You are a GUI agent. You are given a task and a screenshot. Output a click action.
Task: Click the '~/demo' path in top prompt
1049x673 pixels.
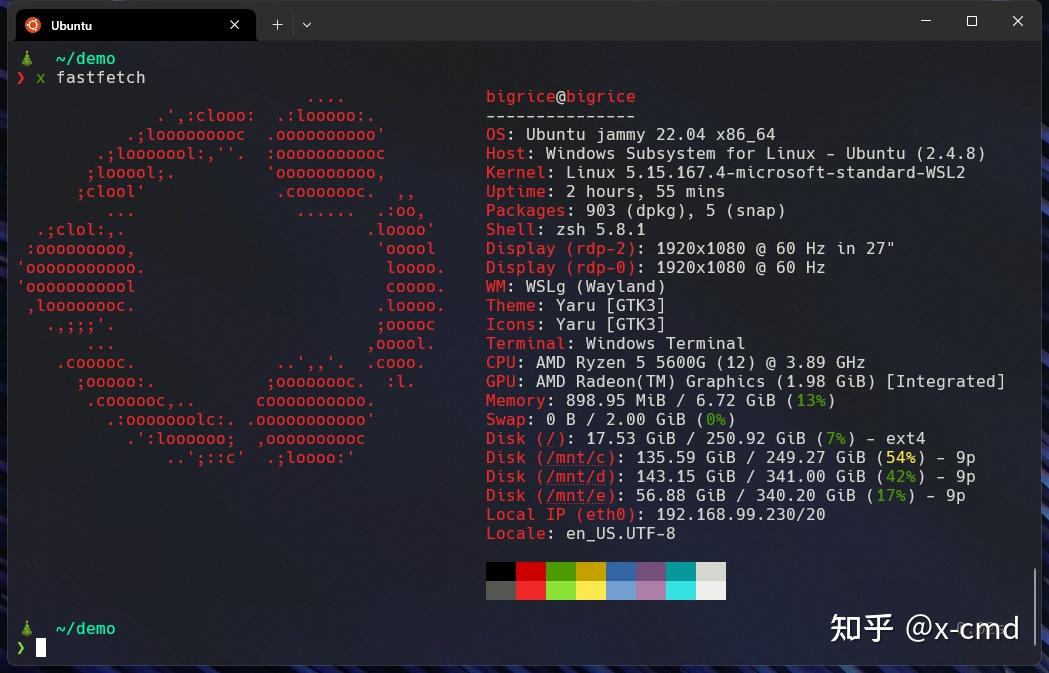tap(86, 59)
